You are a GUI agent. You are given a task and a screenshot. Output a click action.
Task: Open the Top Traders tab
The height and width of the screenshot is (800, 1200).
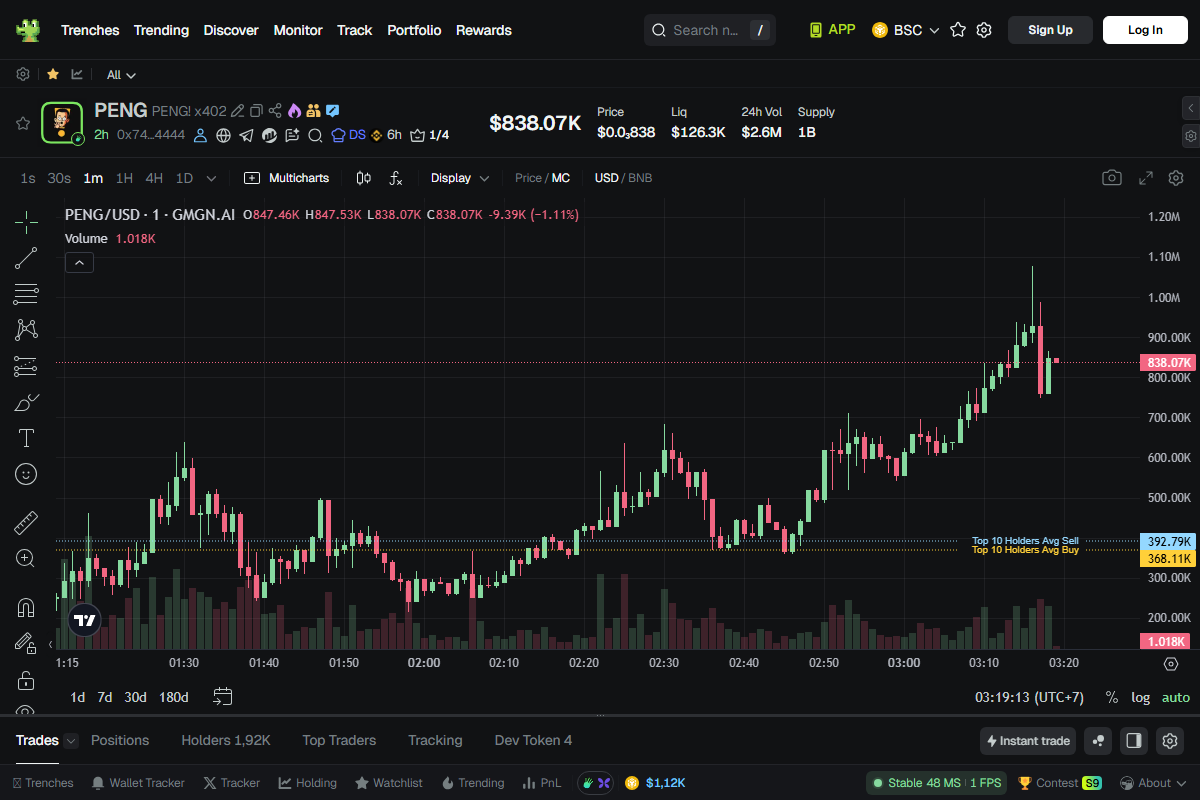coord(339,741)
